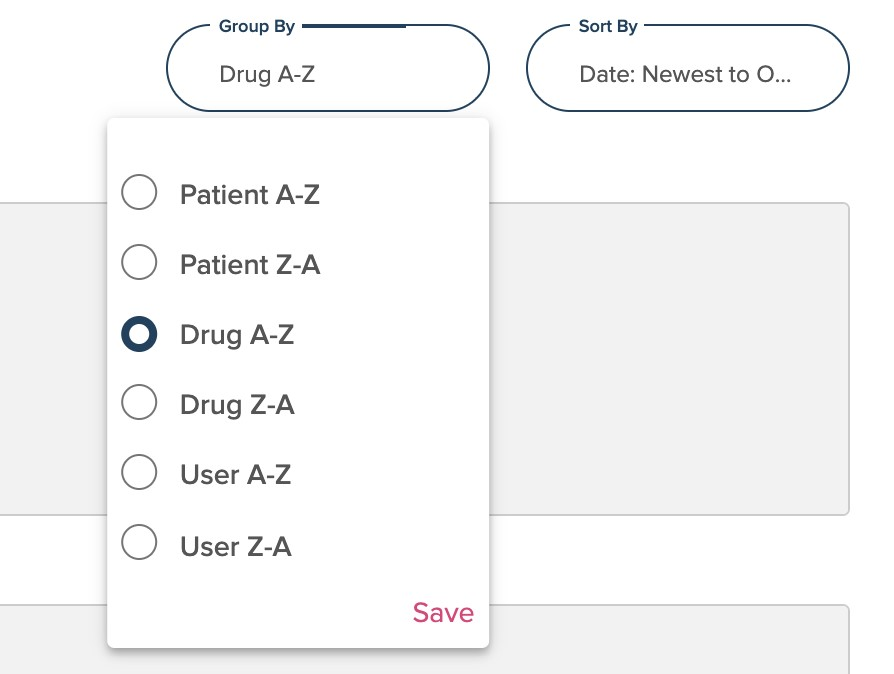This screenshot has width=894, height=674.
Task: Toggle the User Z-A radio button
Action: (x=139, y=545)
